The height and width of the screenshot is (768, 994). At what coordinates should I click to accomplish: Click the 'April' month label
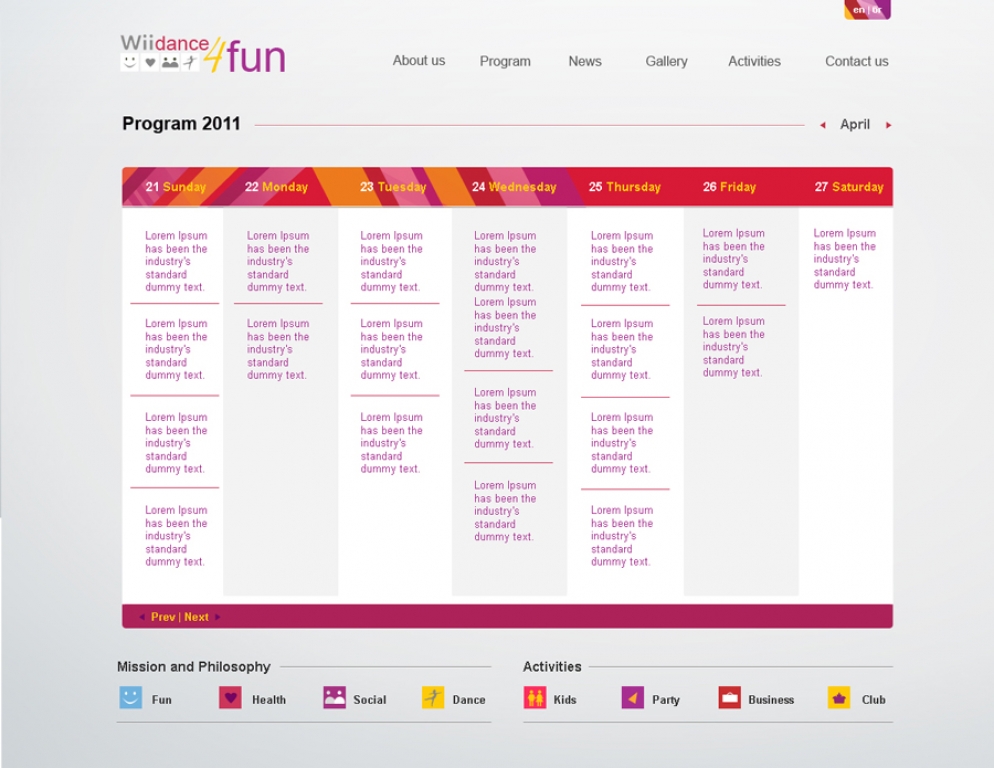[855, 125]
